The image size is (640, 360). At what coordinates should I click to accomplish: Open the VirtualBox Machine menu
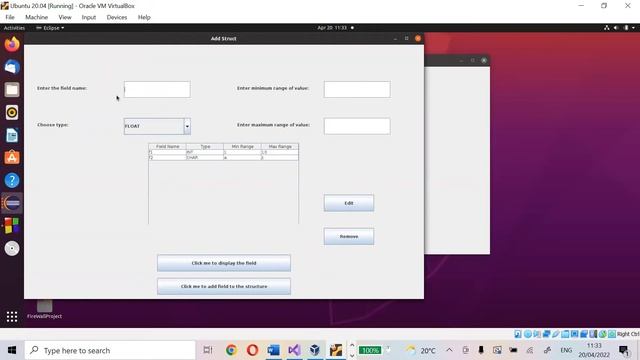tap(36, 17)
